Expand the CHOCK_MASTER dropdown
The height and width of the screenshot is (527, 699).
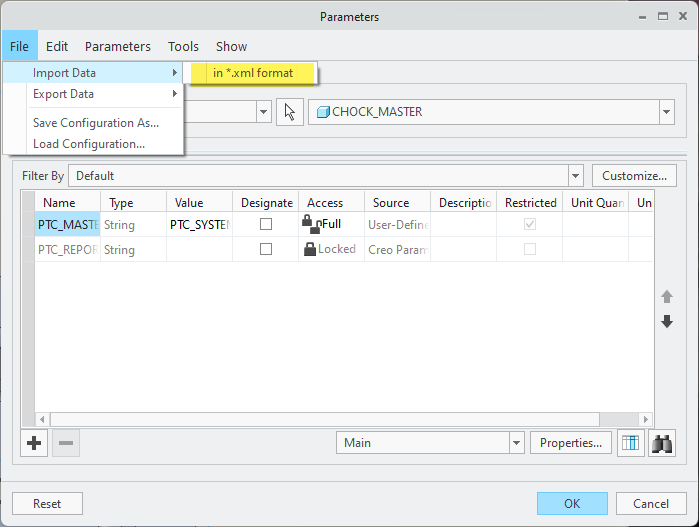pos(667,112)
